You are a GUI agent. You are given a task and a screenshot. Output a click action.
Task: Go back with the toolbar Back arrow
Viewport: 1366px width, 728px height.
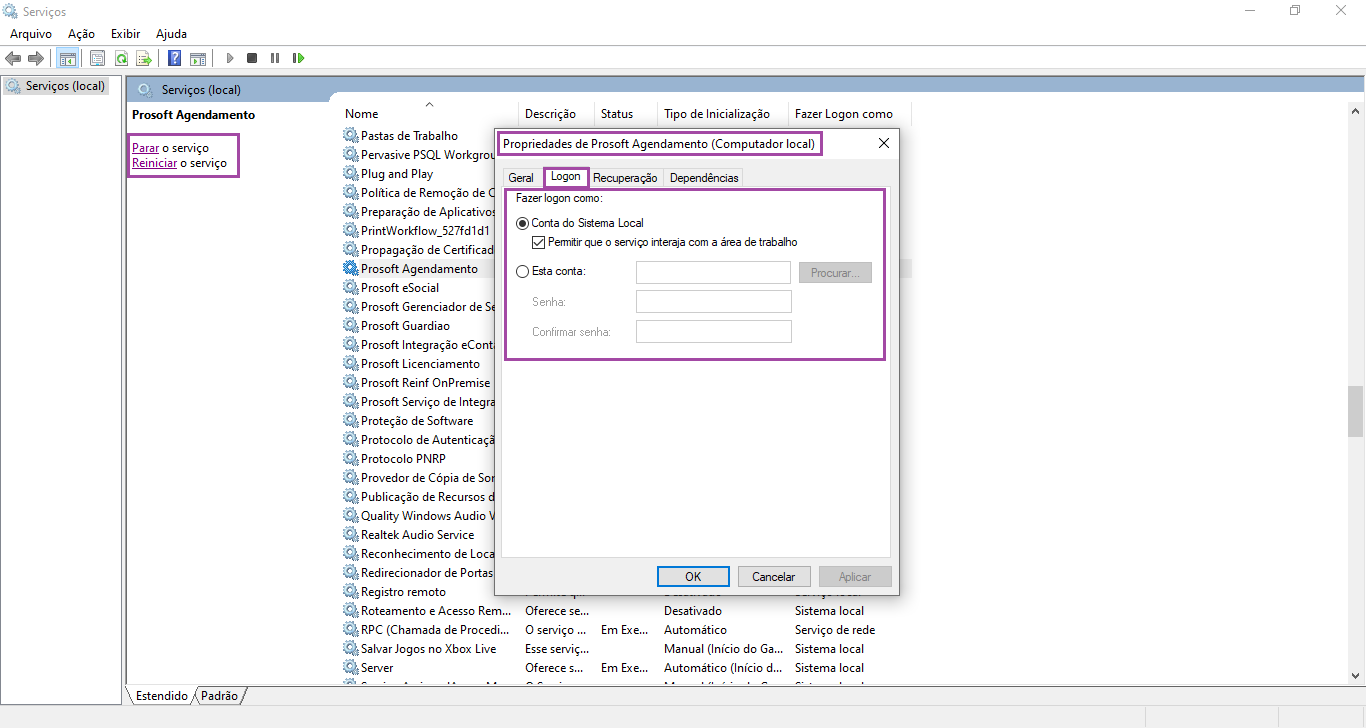point(13,58)
